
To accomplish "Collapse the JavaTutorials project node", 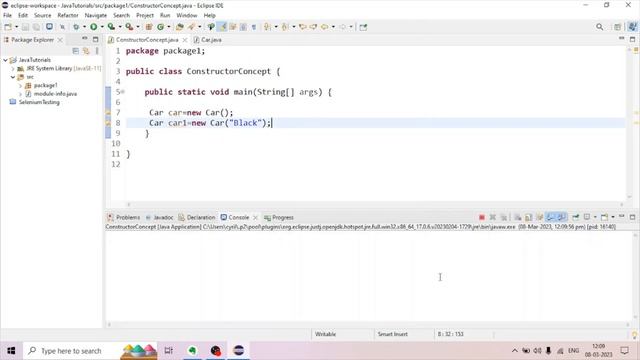I will [5, 60].
